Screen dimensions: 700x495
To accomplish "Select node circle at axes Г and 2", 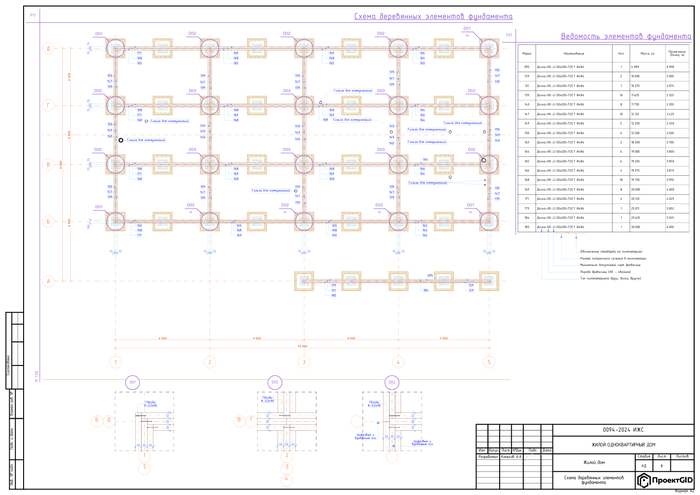I will click(209, 106).
